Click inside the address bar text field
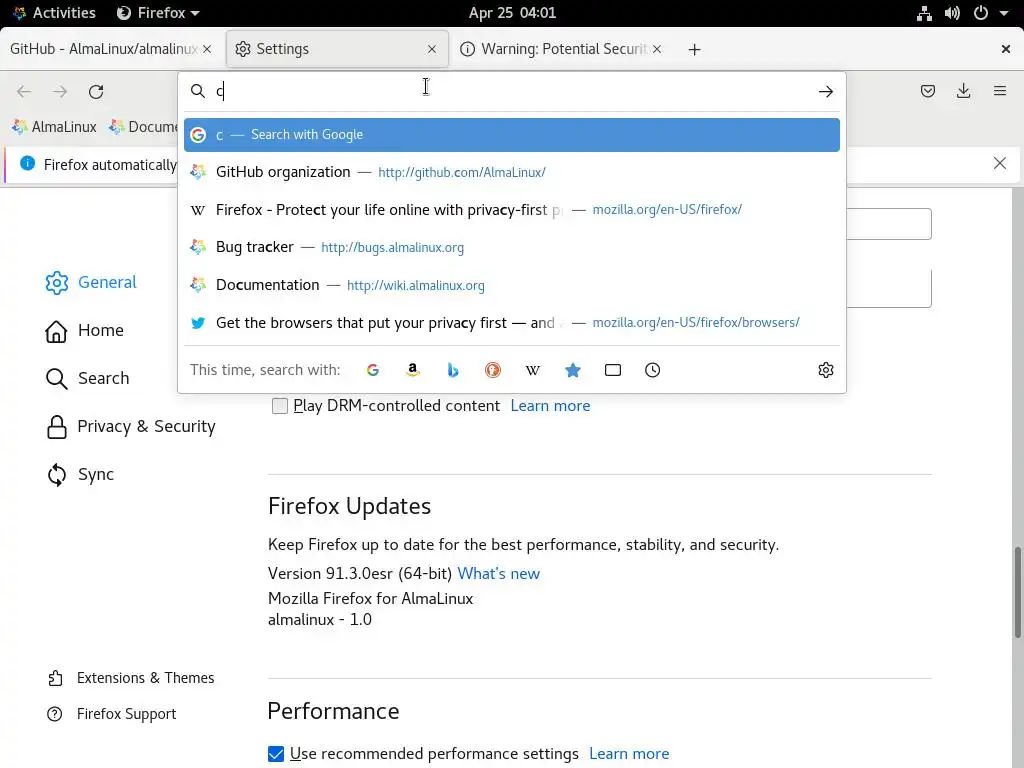1024x768 pixels. pos(513,91)
